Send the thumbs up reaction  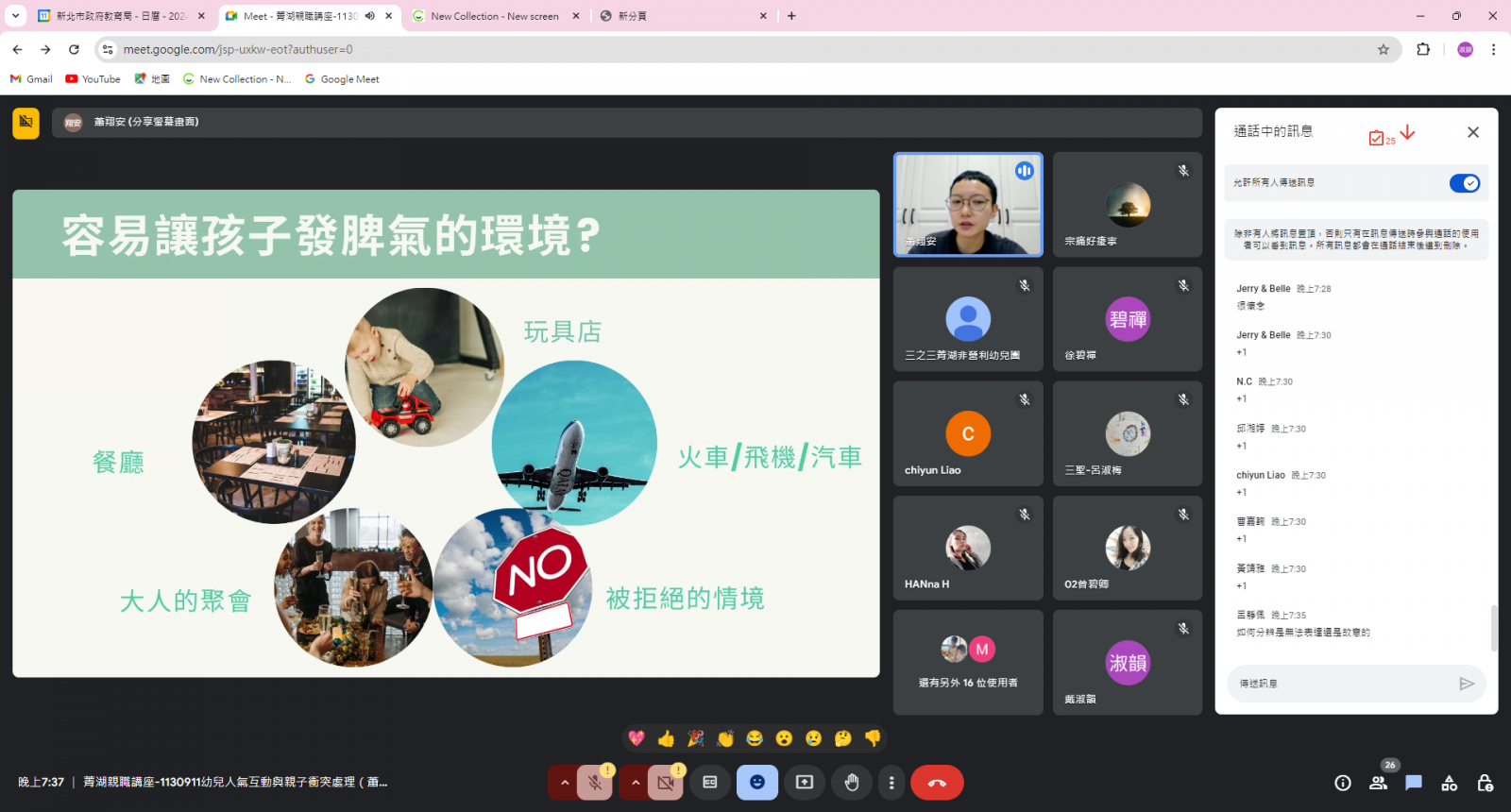(x=666, y=738)
